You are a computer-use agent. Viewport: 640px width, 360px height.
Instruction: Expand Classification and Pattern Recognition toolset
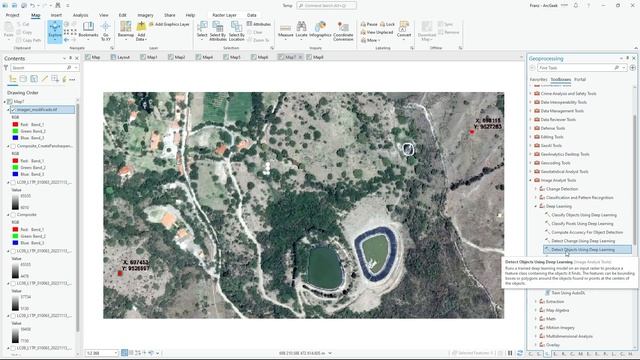pos(536,198)
